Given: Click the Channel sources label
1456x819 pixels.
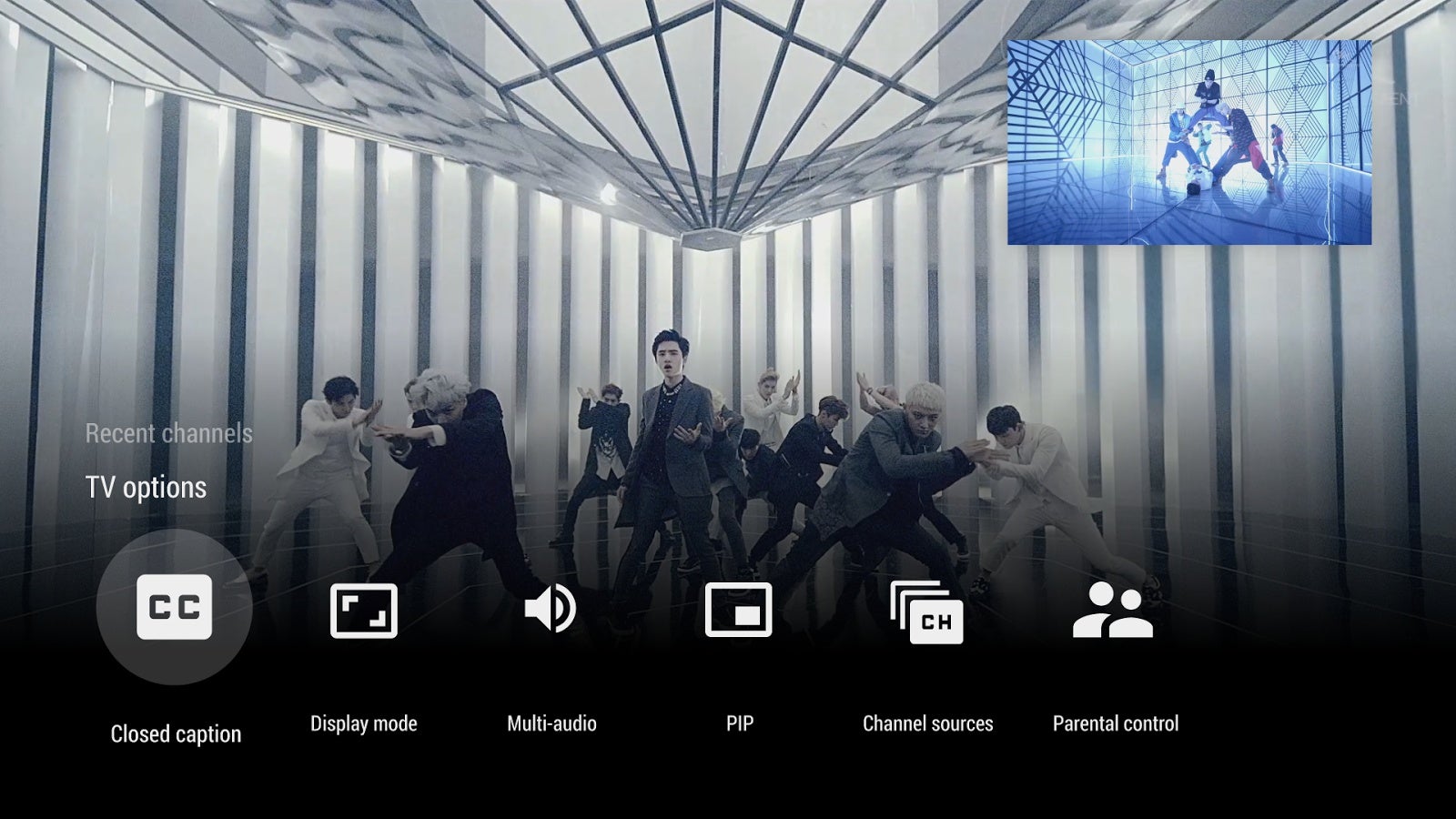Looking at the screenshot, I should [927, 723].
